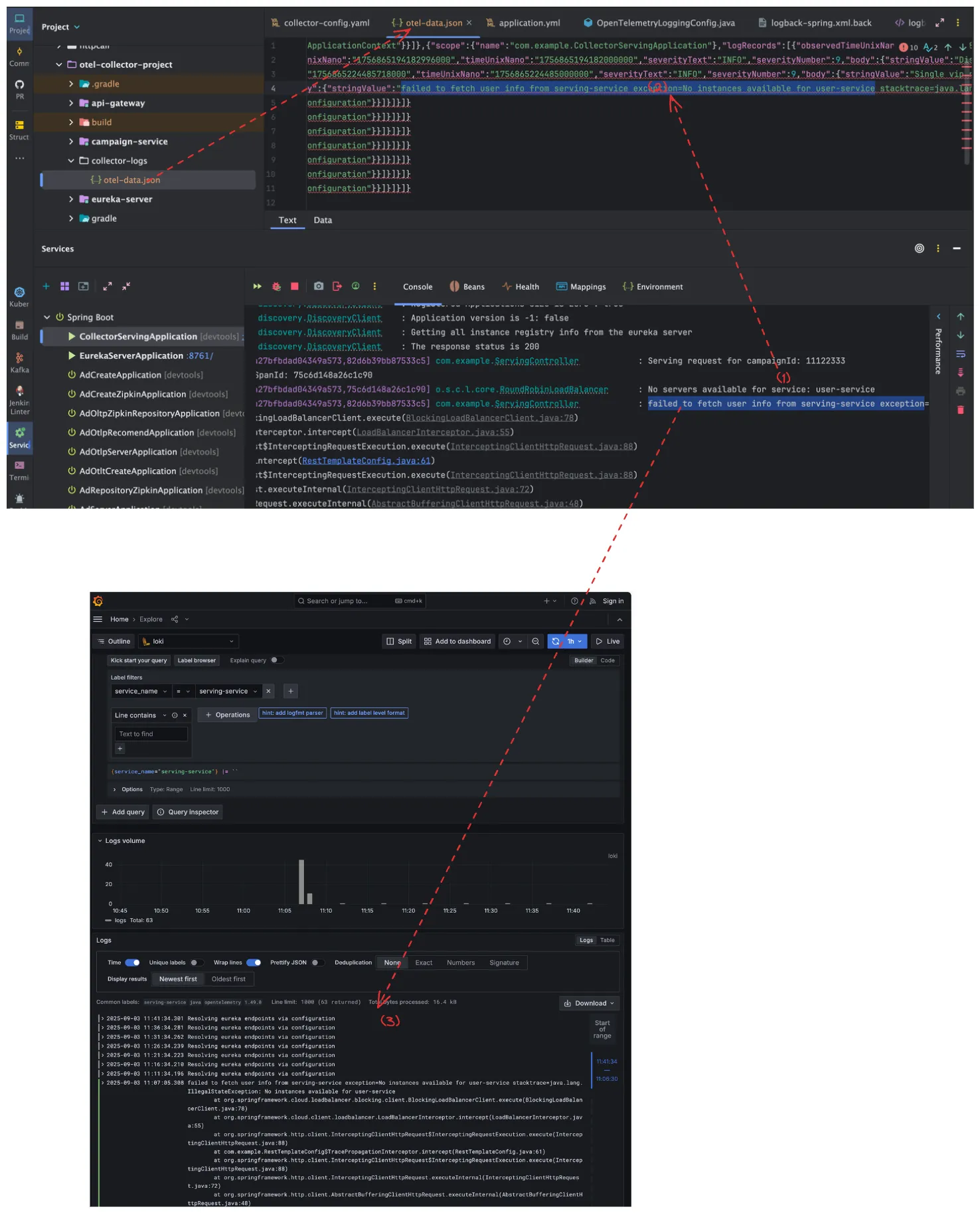Click the Query inspector button
The height and width of the screenshot is (1213, 980).
pyautogui.click(x=188, y=812)
